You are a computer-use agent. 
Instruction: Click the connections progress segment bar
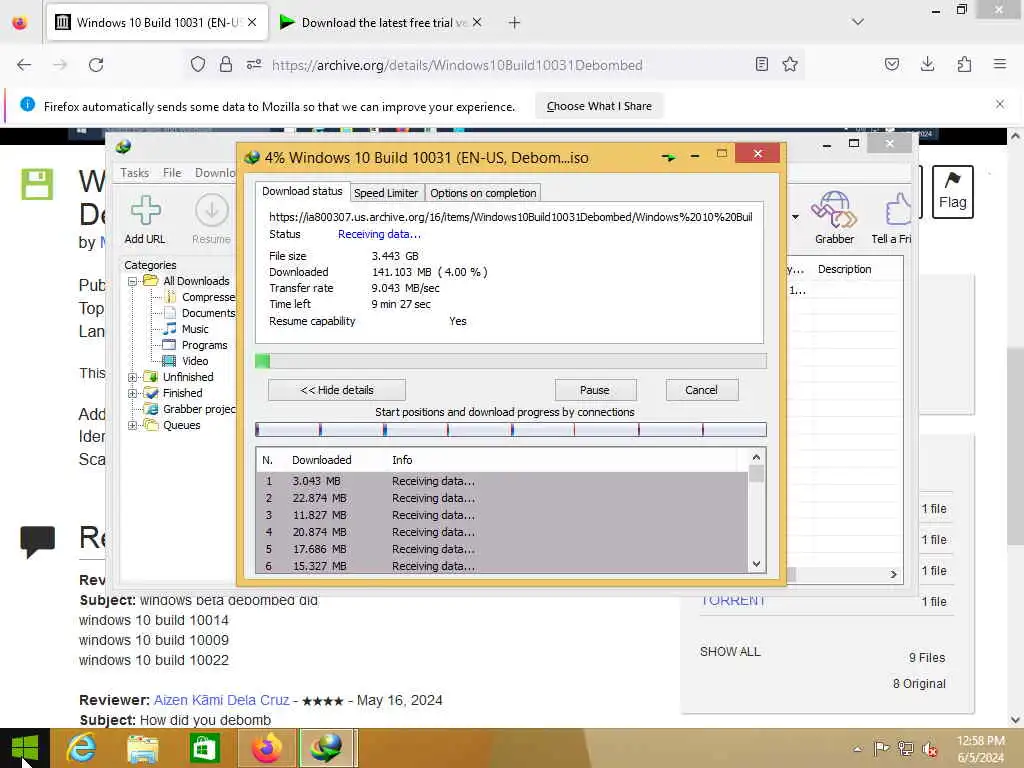[x=510, y=429]
